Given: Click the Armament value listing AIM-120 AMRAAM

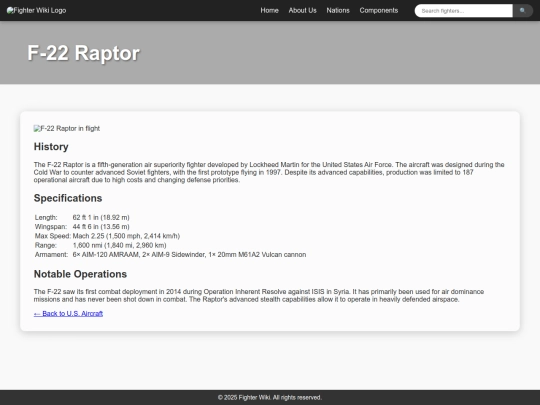Looking at the screenshot, I should click(189, 255).
